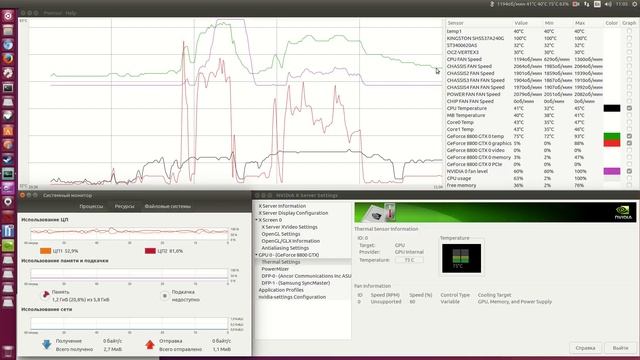Enable graph checkbox for CPU usage

click(x=629, y=178)
